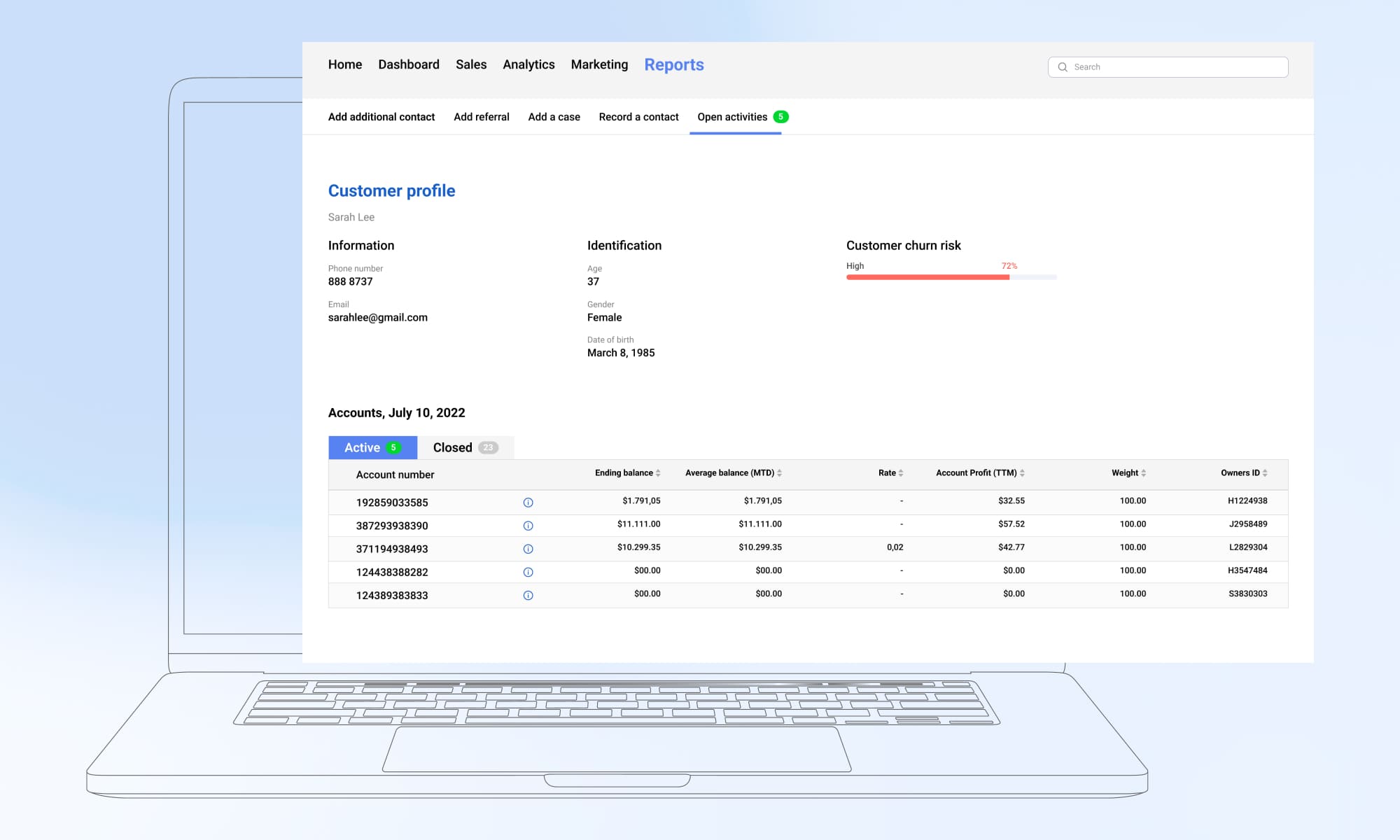1400x840 pixels.
Task: Select the Active accounts tab
Action: click(x=372, y=447)
